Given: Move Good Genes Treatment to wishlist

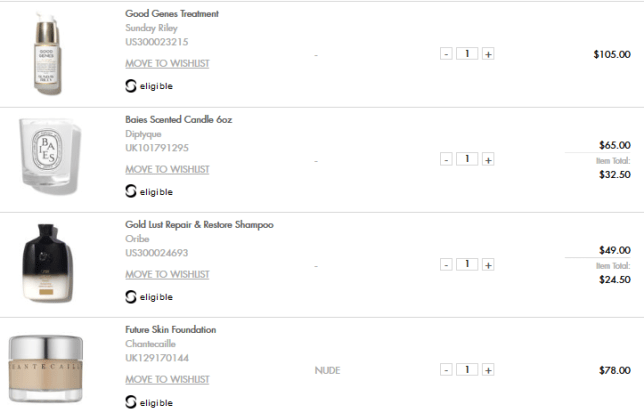Looking at the screenshot, I should point(167,64).
